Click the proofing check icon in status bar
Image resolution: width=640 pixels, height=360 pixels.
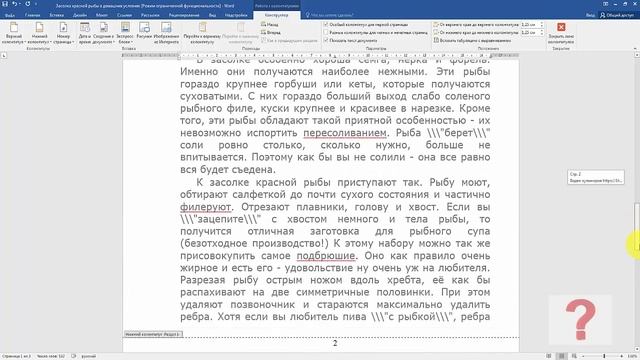pyautogui.click(x=73, y=356)
